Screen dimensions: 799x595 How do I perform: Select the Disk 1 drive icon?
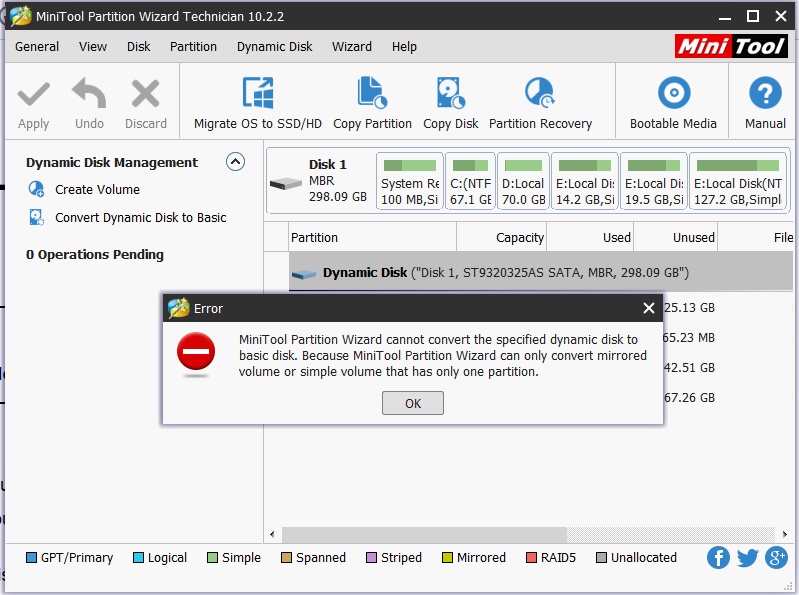click(286, 183)
